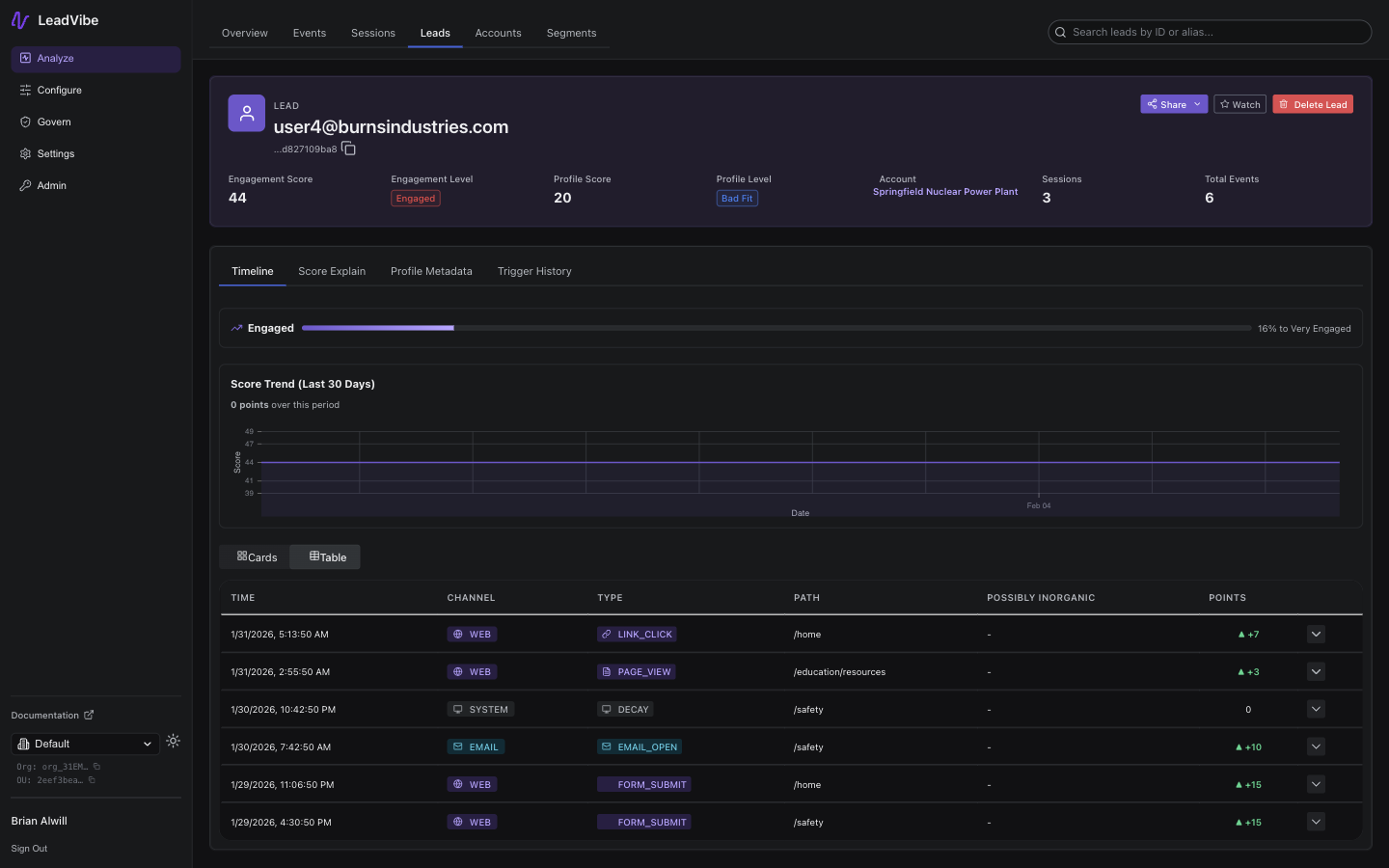This screenshot has width=1389, height=868.
Task: Open Settings via the gear icon
Action: (x=25, y=153)
